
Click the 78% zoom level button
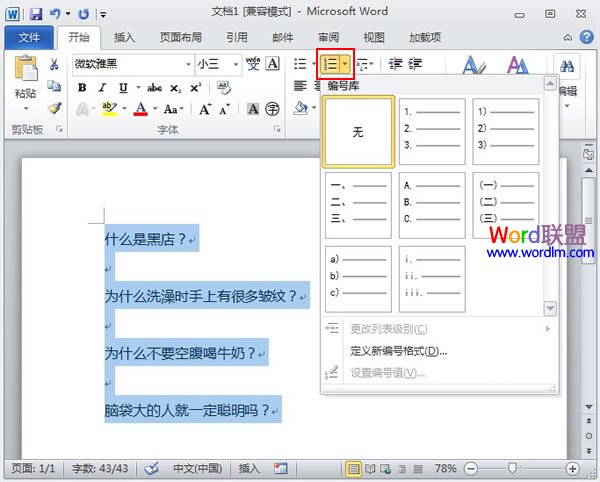point(445,468)
